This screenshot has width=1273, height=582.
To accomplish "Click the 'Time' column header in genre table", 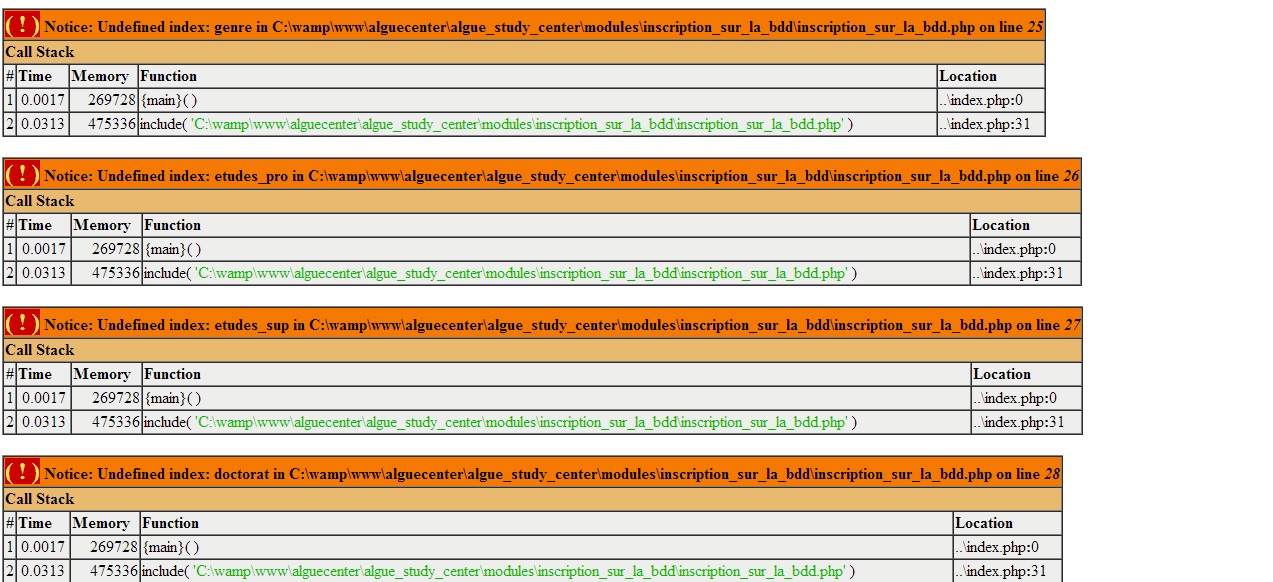I will pyautogui.click(x=35, y=76).
